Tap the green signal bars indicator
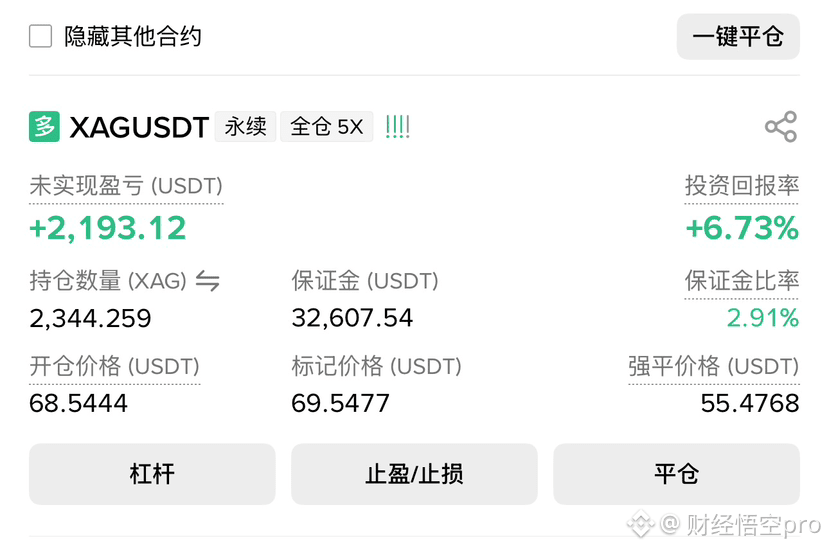The image size is (829, 550). [x=398, y=127]
